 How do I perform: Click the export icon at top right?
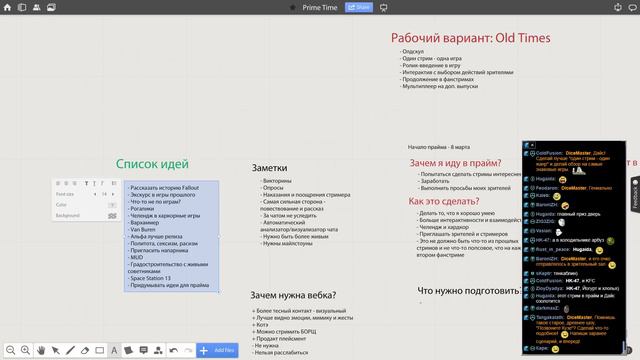pyautogui.click(x=618, y=7)
